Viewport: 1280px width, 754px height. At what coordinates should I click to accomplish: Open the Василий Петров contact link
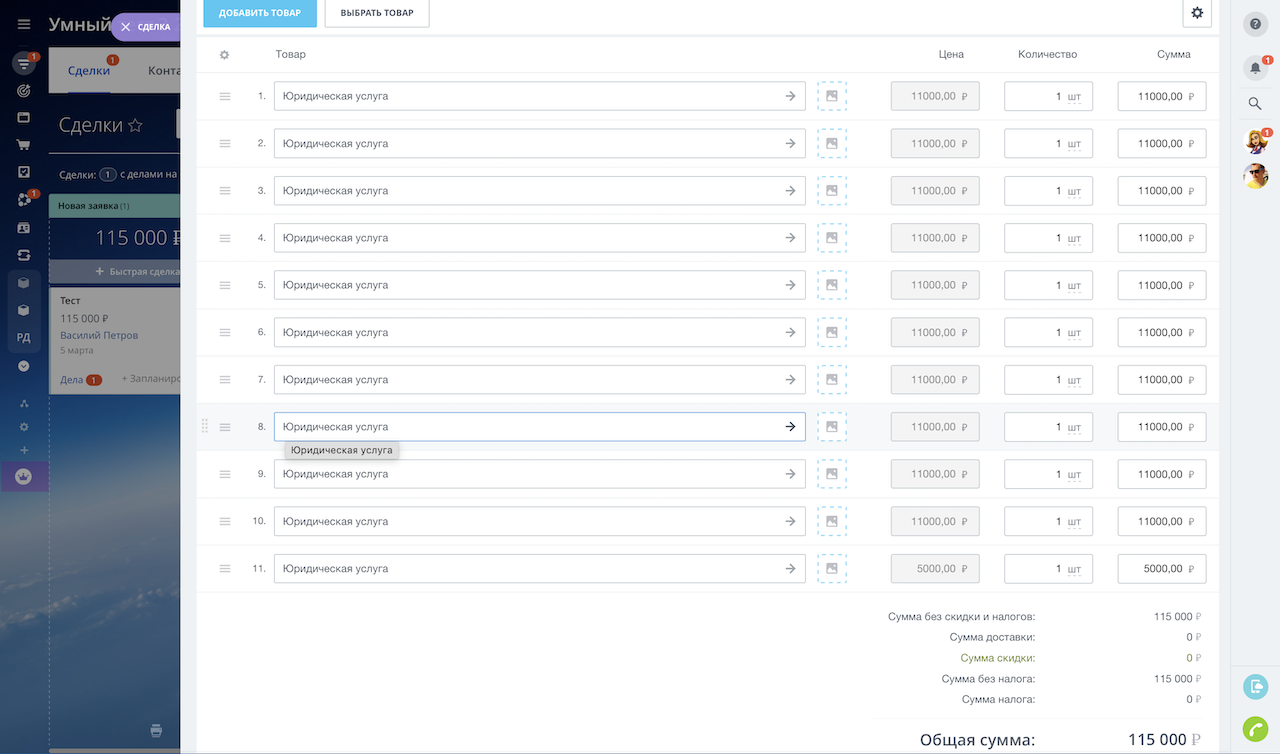click(99, 335)
